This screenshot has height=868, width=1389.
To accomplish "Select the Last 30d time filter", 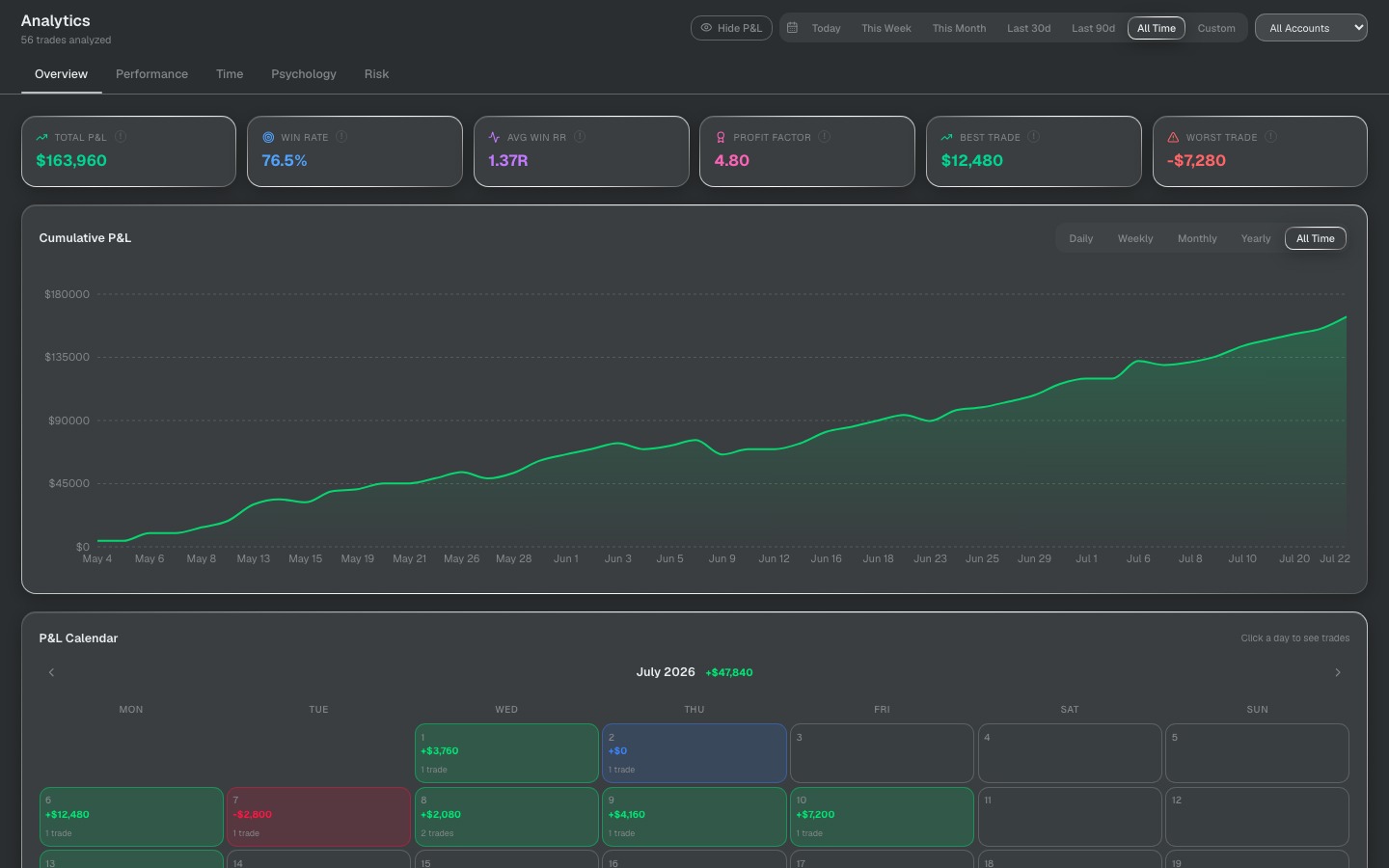I will point(1028,28).
